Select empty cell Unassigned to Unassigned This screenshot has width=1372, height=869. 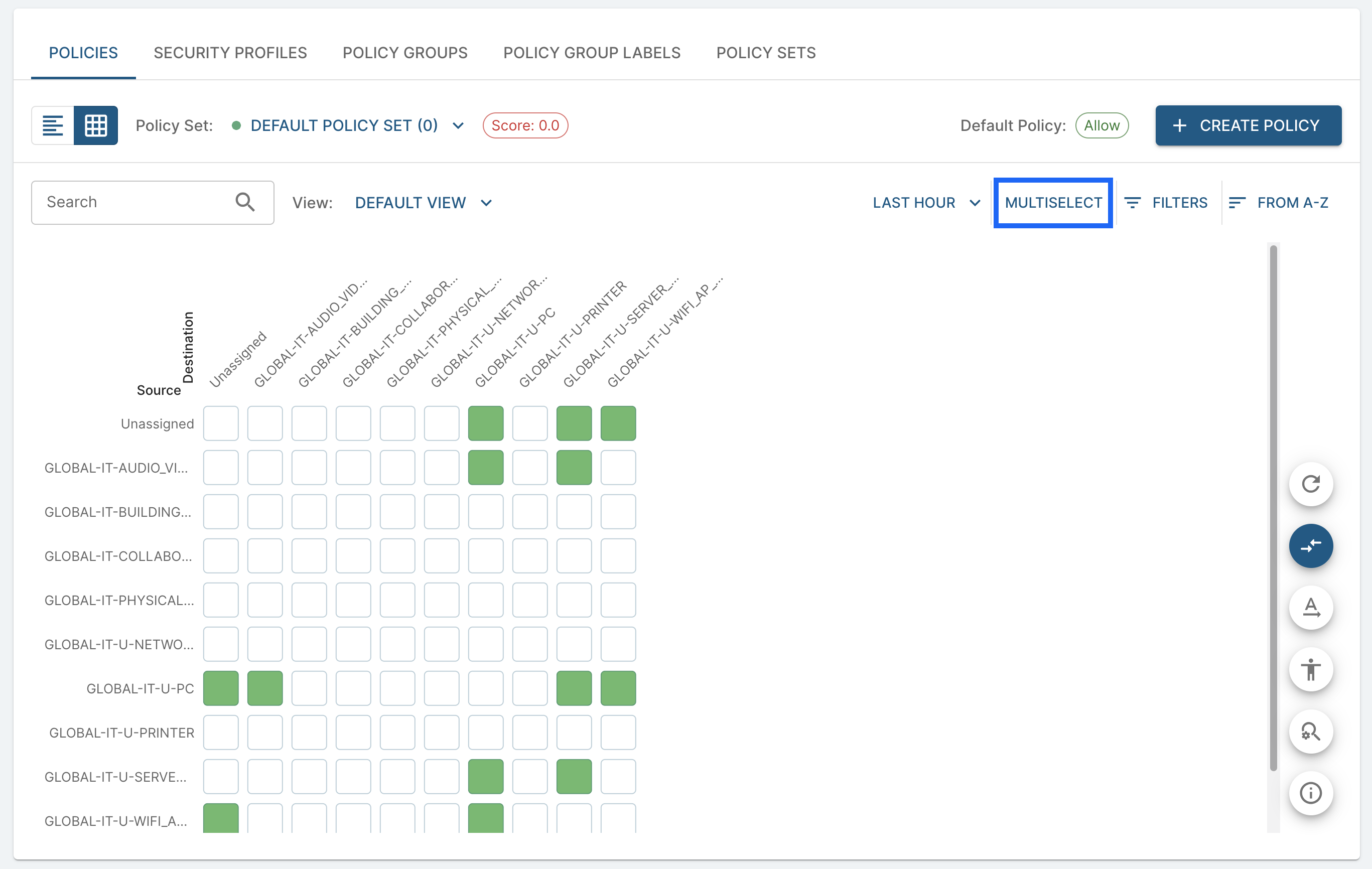[x=221, y=423]
